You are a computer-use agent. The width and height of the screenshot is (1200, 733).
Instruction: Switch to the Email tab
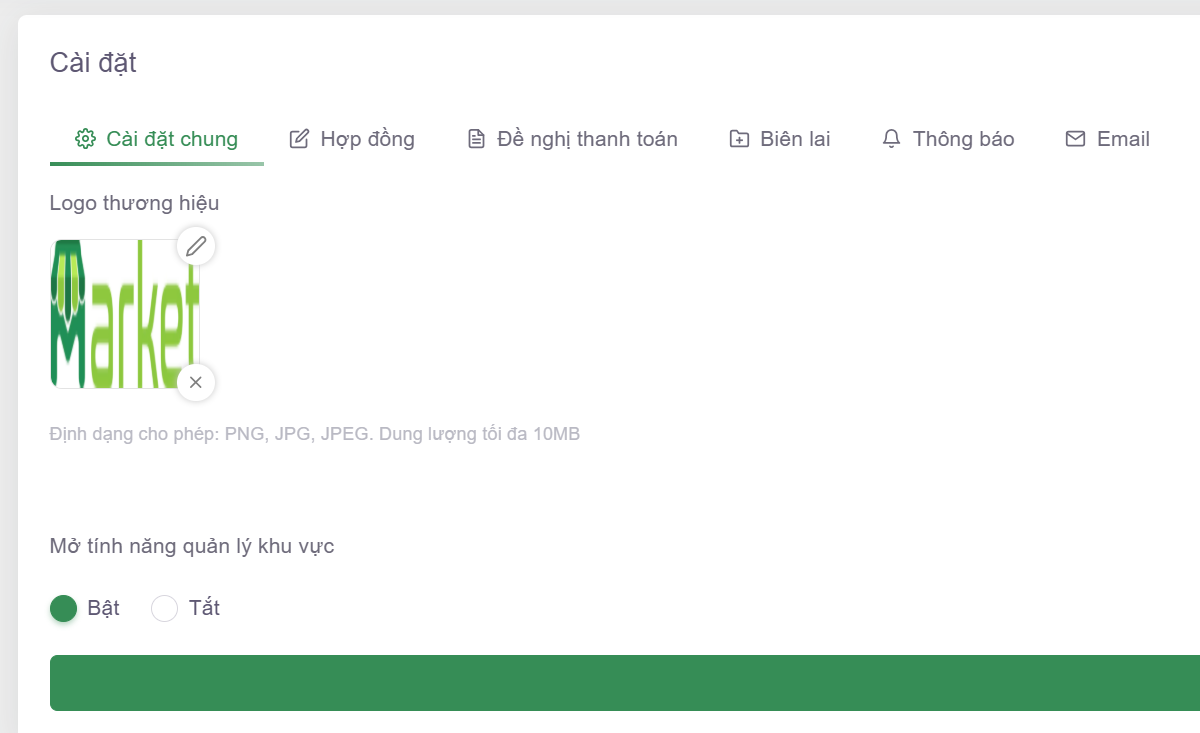click(1123, 139)
